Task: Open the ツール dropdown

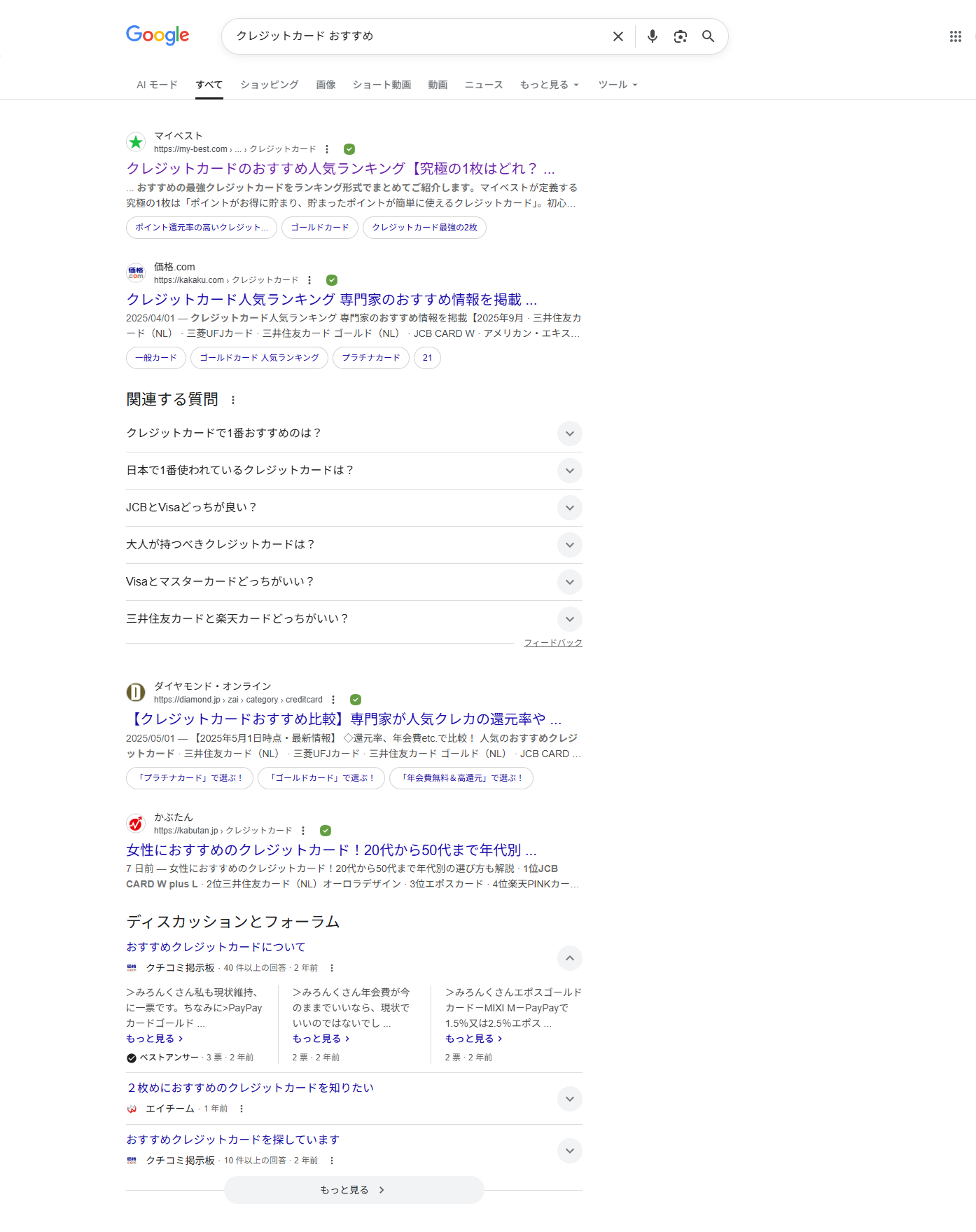Action: (618, 85)
